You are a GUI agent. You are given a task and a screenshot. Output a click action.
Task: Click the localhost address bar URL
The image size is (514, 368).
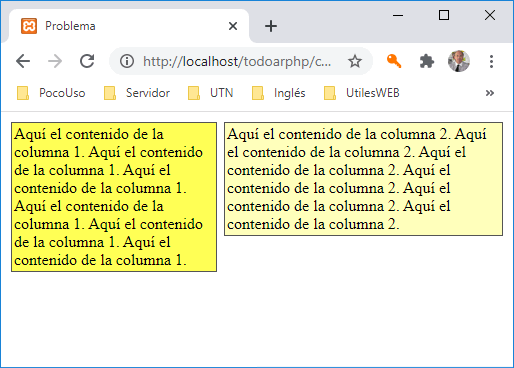pos(237,61)
